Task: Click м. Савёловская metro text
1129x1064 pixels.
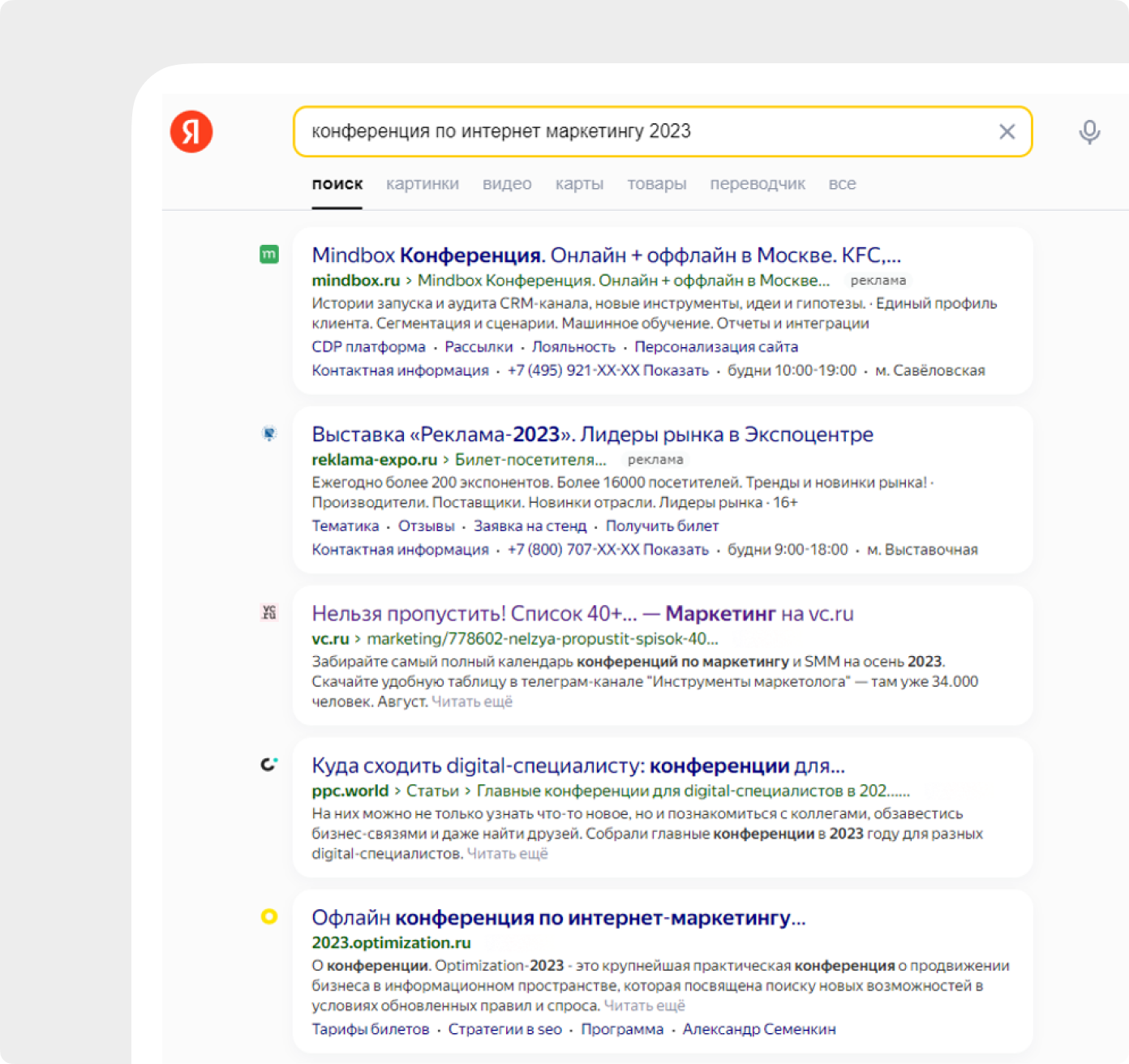Action: tap(930, 371)
